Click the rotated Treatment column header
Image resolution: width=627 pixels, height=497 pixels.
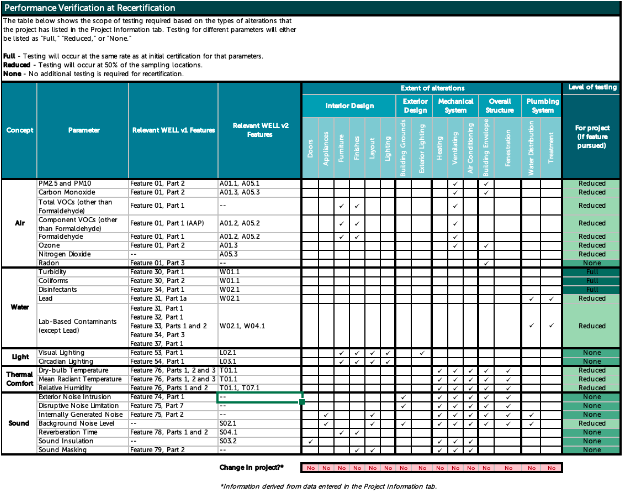coord(551,148)
